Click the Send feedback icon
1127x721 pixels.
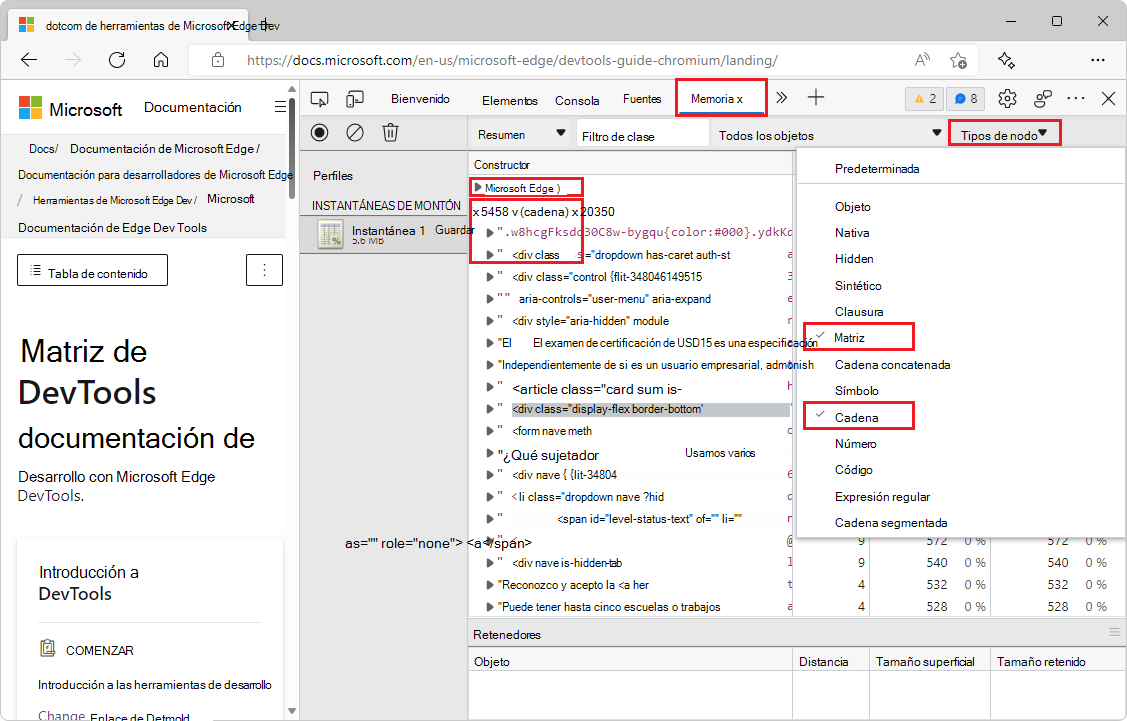coord(1042,98)
